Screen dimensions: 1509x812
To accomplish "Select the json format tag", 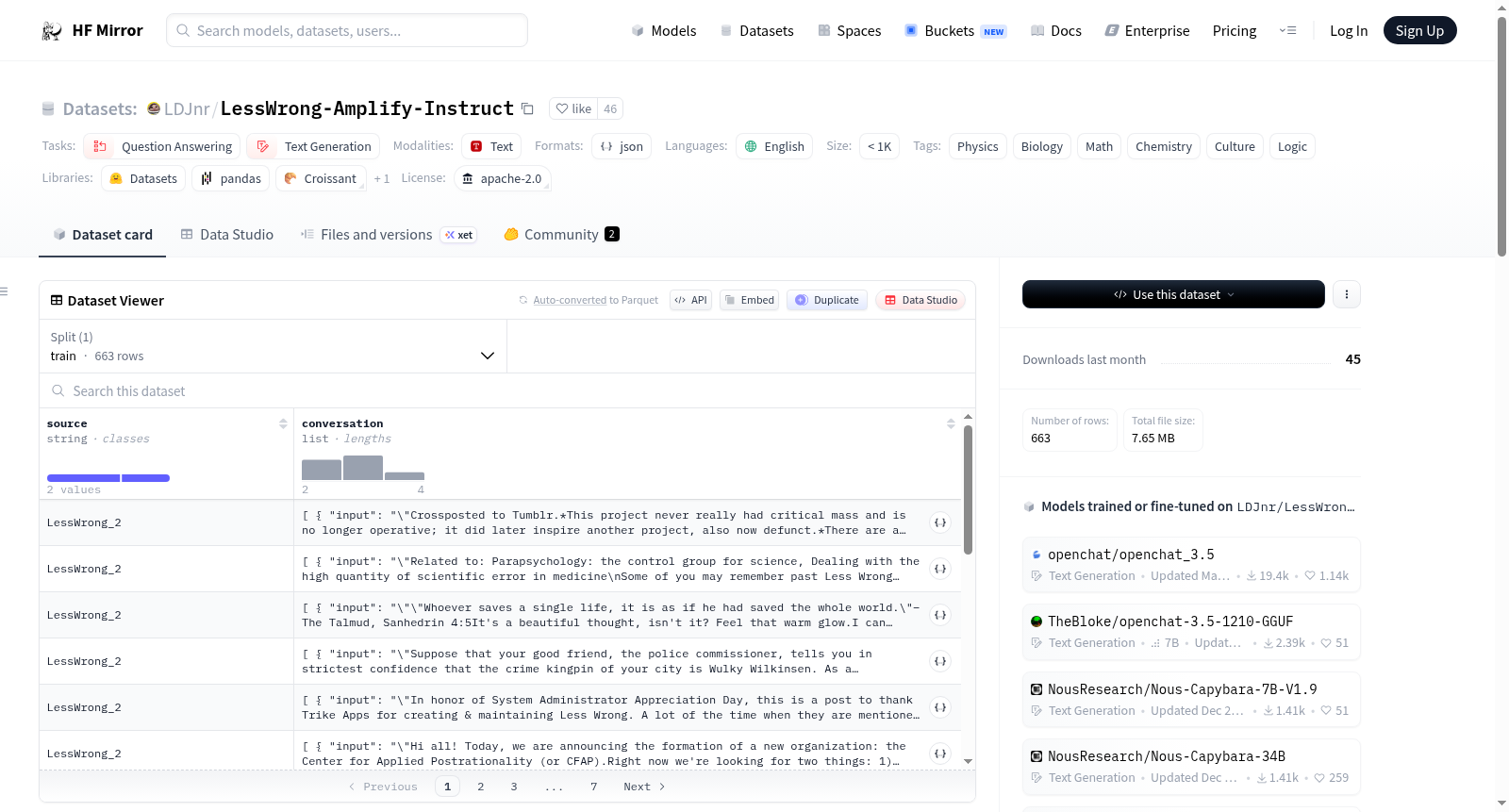I will coord(622,146).
